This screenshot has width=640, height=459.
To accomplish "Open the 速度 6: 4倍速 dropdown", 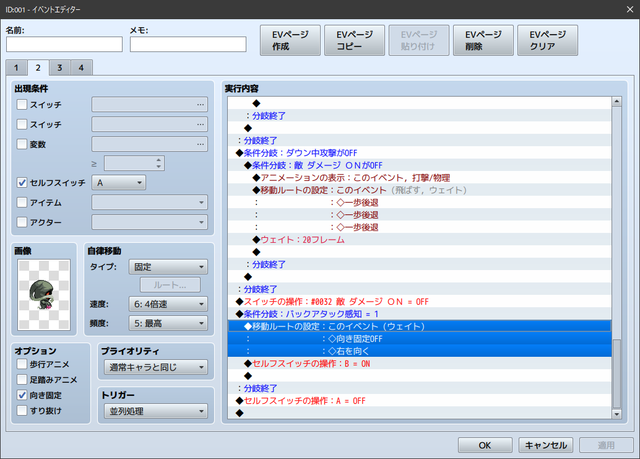I will [168, 304].
